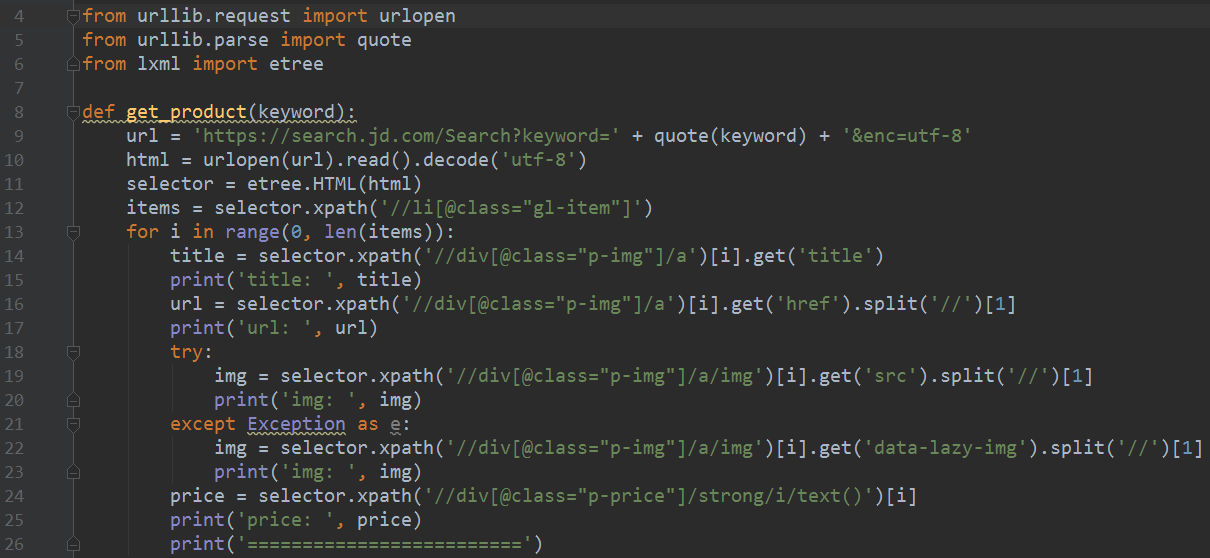Screen dimensions: 1210x558
Task: Collapse the try block at line 18
Action: pos(72,352)
